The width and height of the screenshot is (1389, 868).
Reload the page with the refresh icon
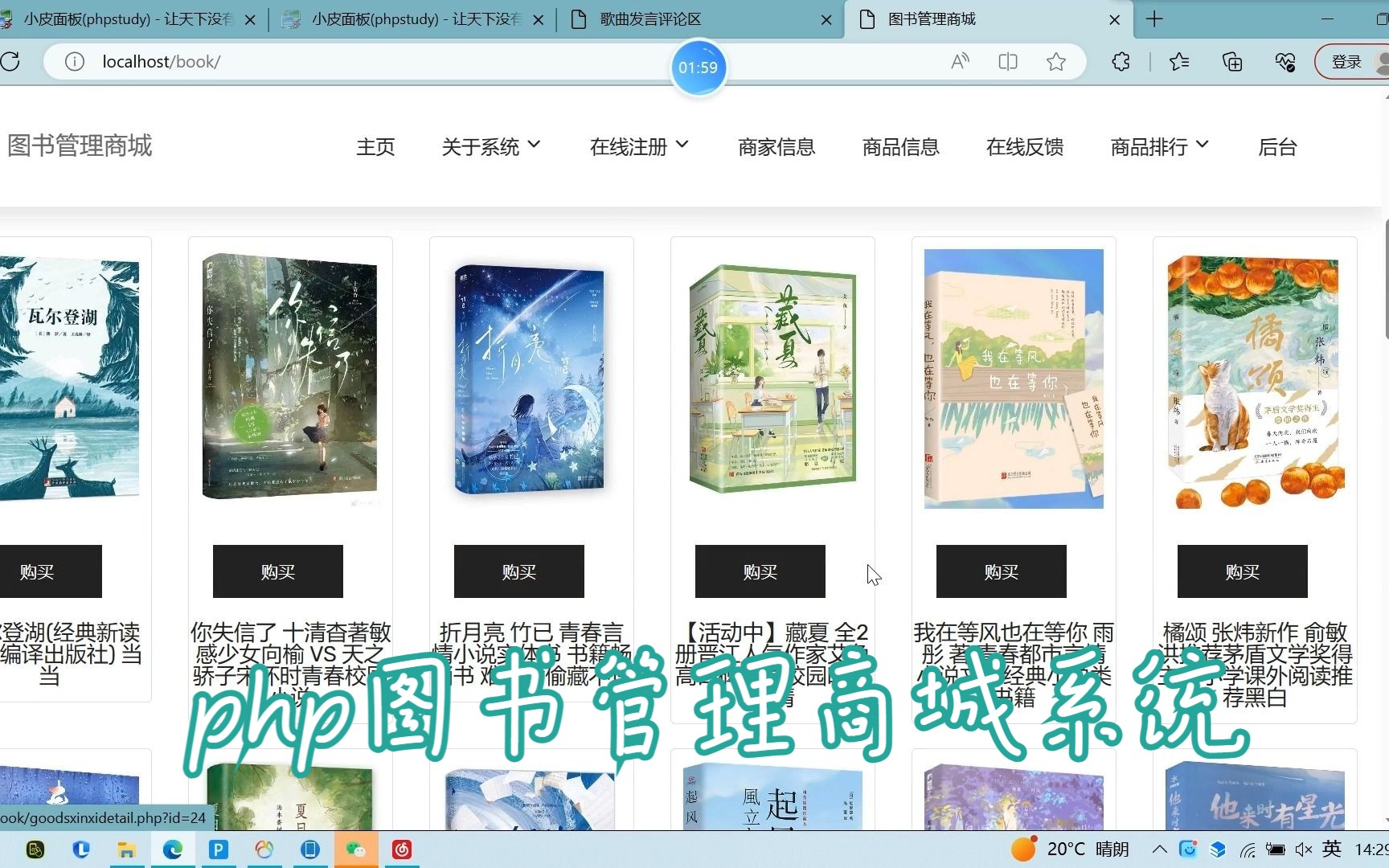point(10,61)
